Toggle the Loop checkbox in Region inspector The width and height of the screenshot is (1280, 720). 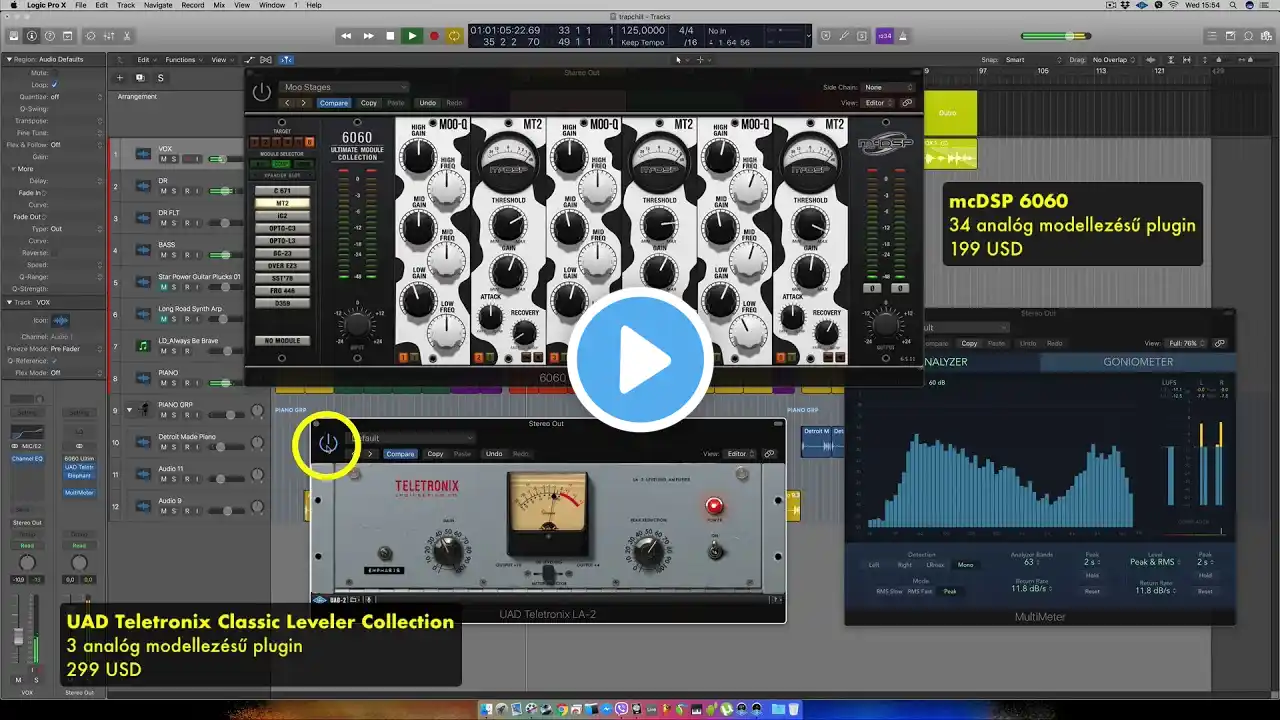[55, 85]
